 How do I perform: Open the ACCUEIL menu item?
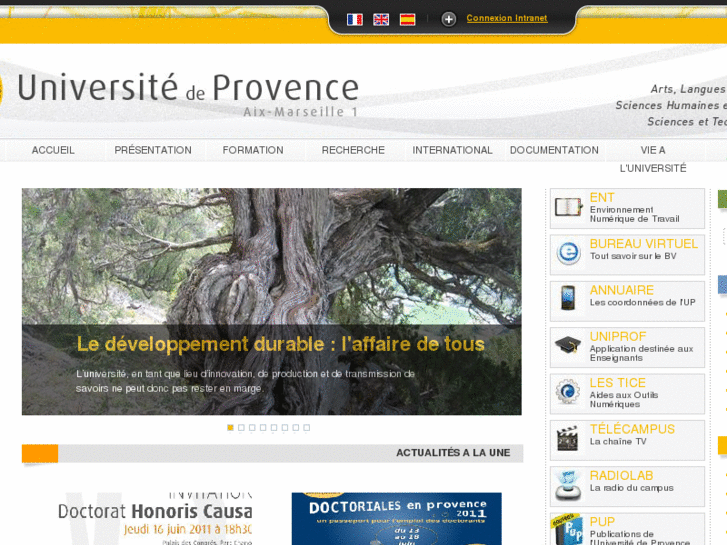(x=53, y=150)
